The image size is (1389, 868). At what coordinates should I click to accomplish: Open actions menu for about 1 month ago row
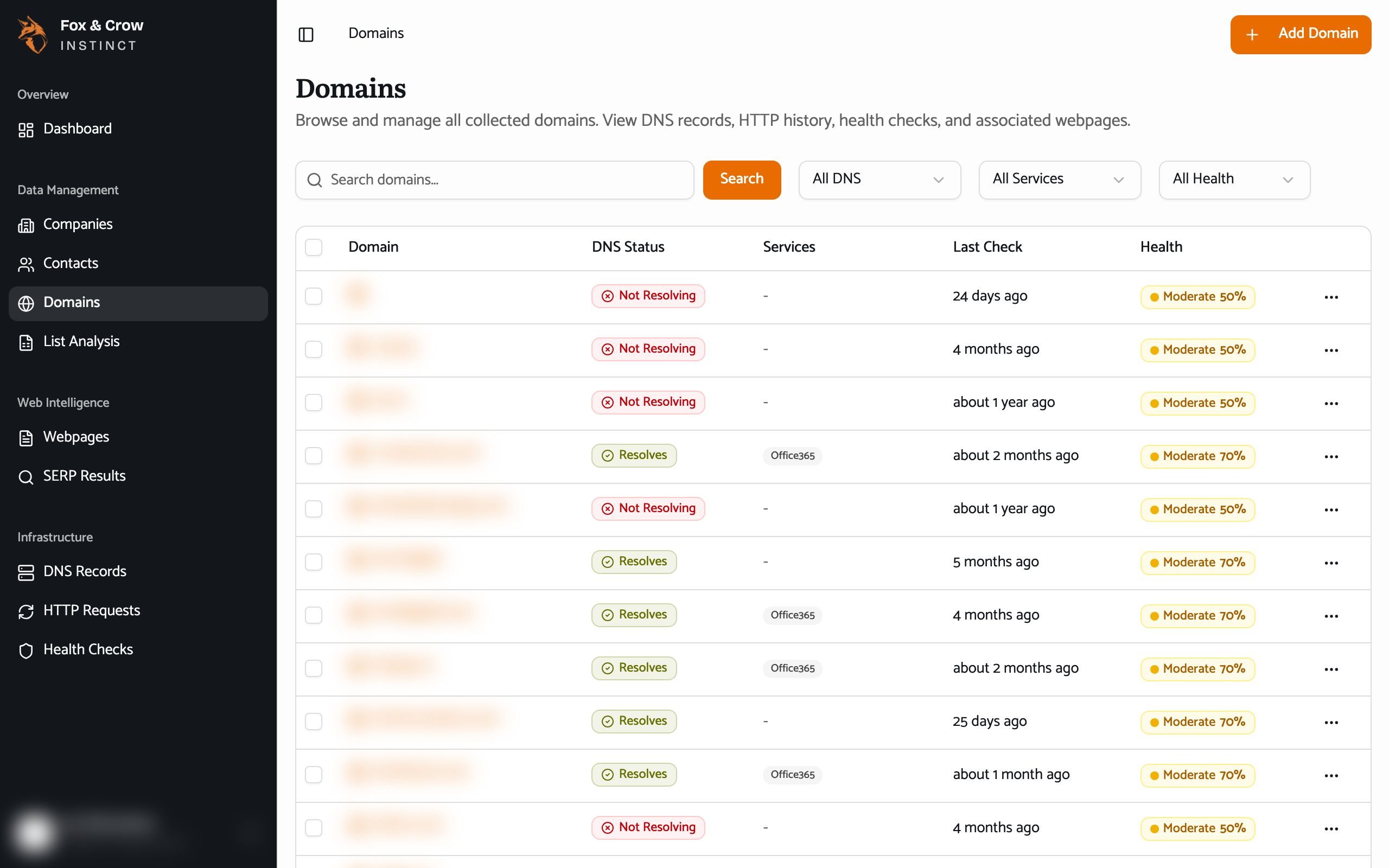coord(1331,775)
